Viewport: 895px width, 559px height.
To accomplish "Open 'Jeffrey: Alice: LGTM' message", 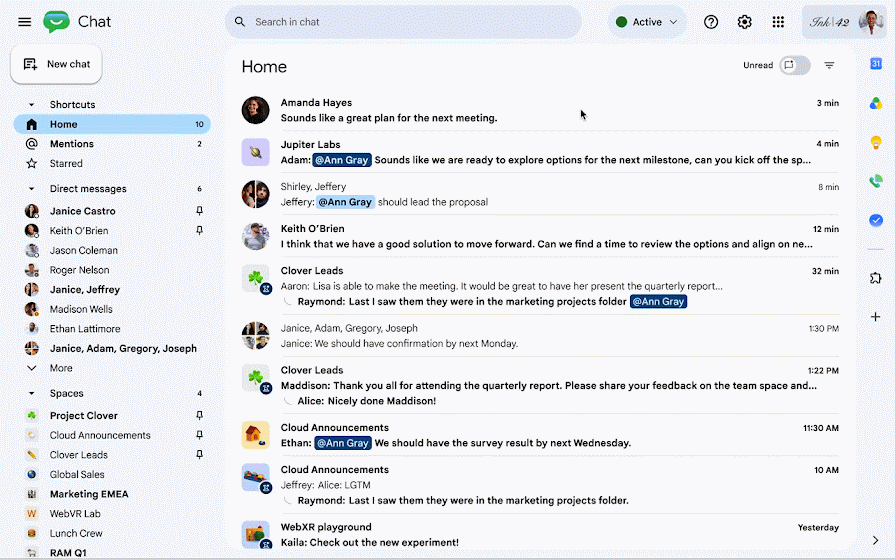I will tap(325, 485).
